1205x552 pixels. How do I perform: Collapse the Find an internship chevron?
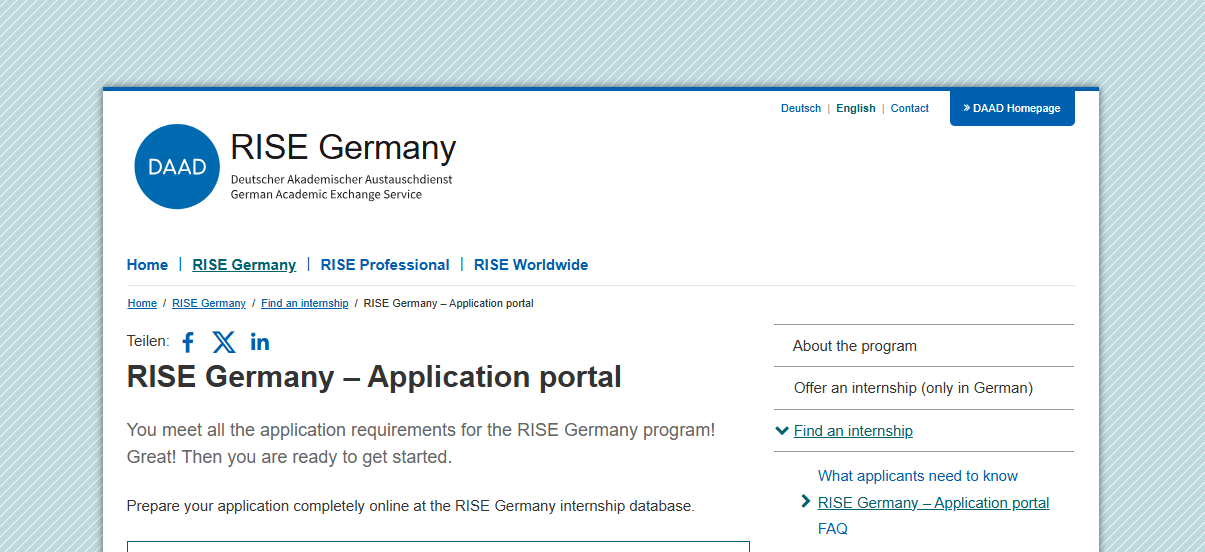(782, 431)
